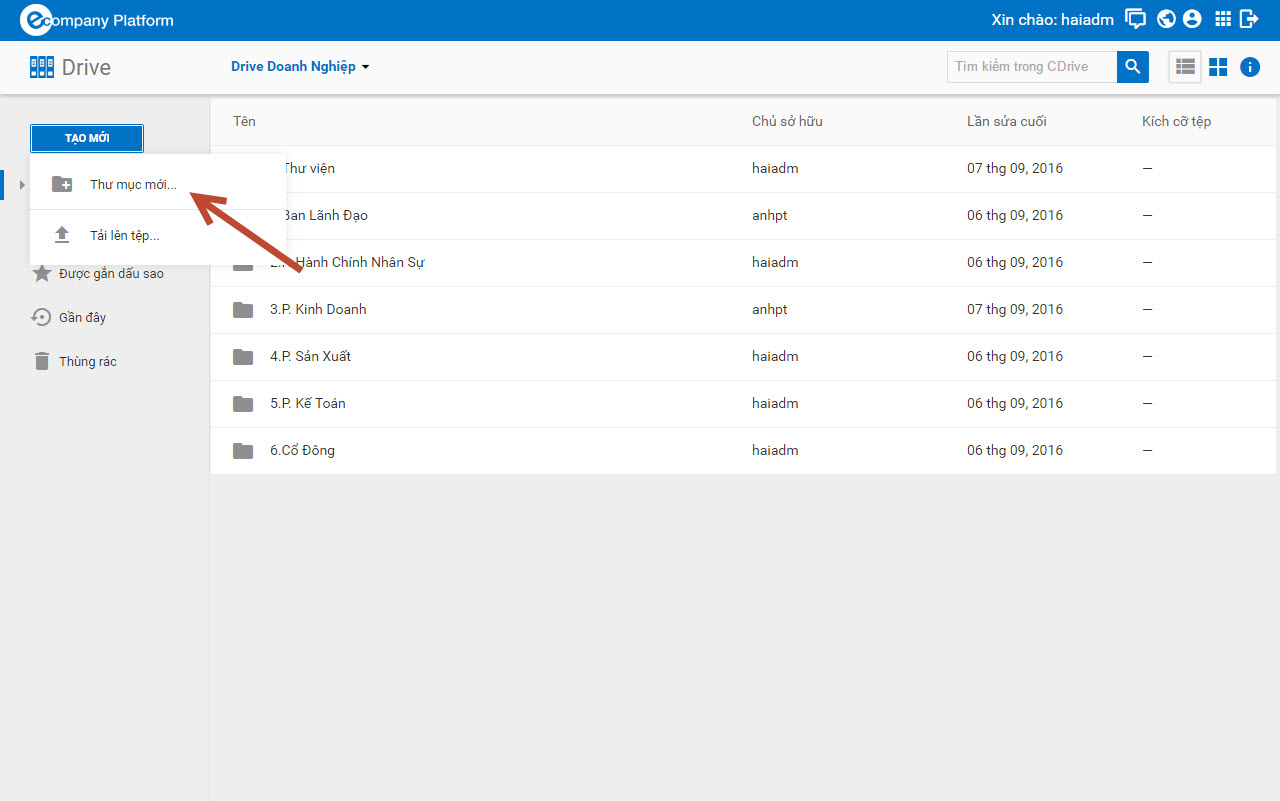Sort by Chủ sở hữu column header
Screen dimensions: 1280x801
[787, 121]
